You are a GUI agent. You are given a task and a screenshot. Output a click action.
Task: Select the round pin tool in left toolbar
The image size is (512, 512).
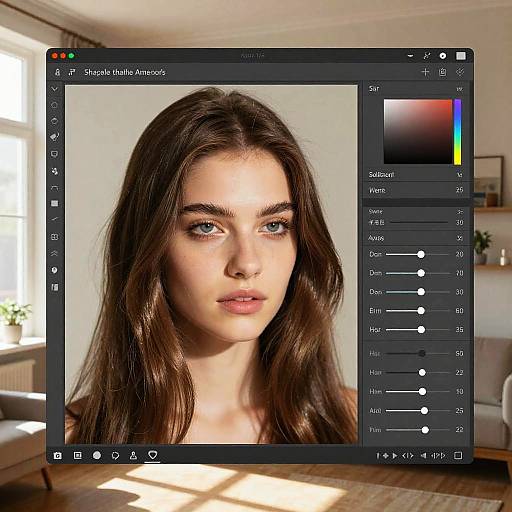point(55,270)
